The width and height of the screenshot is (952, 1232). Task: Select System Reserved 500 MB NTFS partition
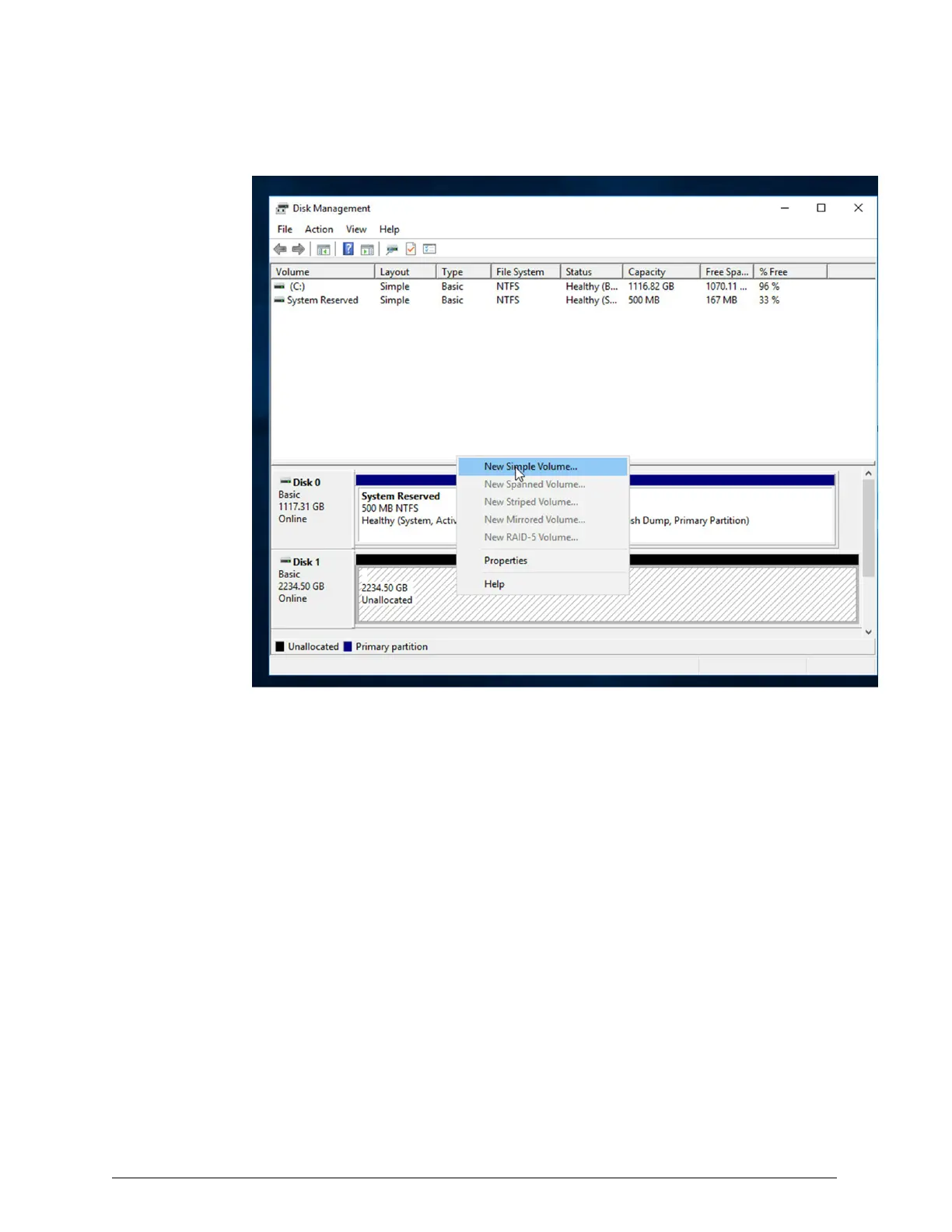[x=408, y=516]
